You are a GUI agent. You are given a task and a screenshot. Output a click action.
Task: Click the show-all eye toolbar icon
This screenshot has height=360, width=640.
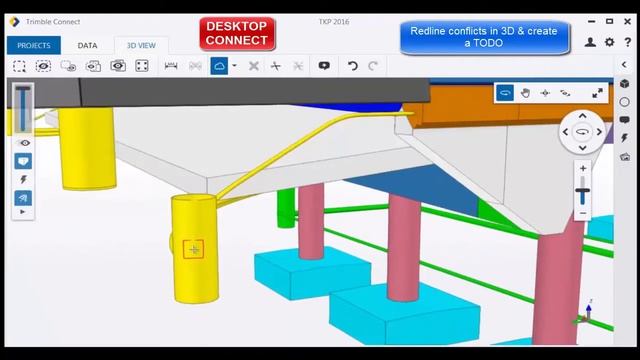[118, 66]
